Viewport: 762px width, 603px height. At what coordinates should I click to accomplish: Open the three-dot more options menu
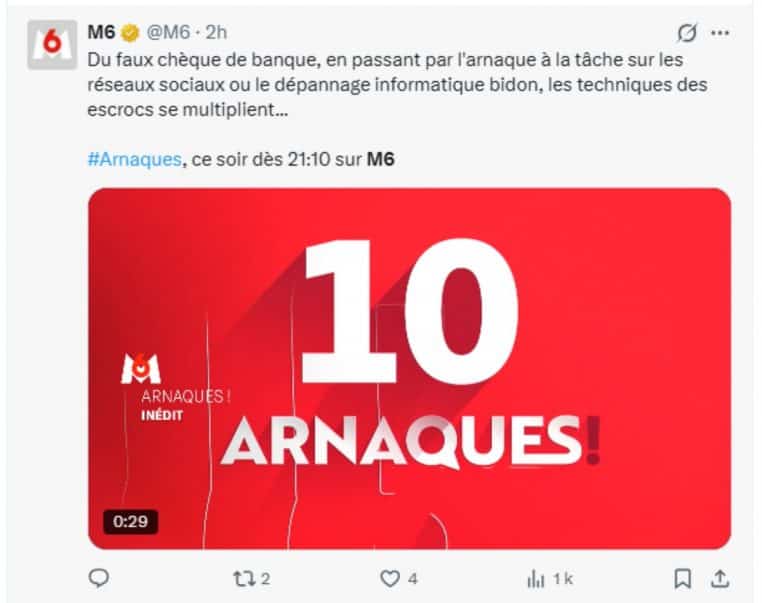pyautogui.click(x=720, y=33)
